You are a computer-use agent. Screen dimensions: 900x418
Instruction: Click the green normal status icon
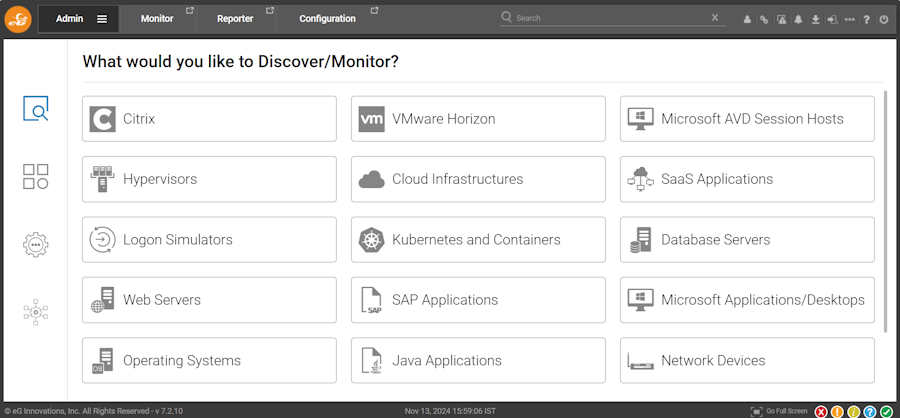pyautogui.click(x=887, y=411)
